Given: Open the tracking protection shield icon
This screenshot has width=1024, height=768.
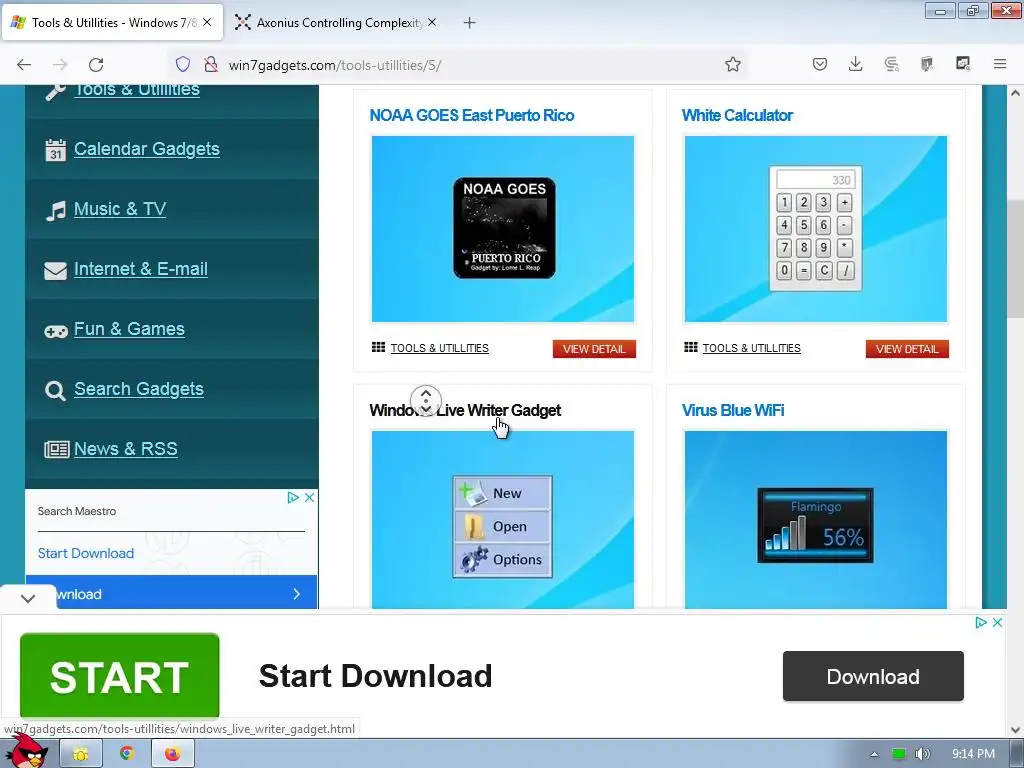Looking at the screenshot, I should pos(183,64).
